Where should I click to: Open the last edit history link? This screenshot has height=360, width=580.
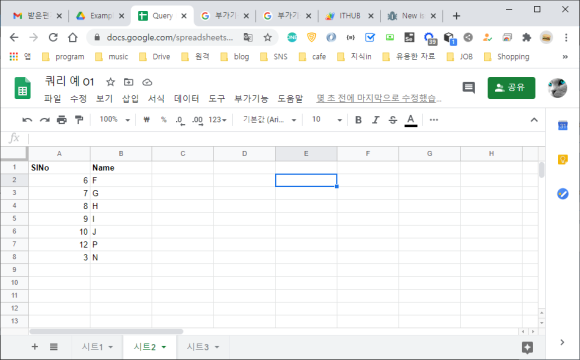coord(379,98)
